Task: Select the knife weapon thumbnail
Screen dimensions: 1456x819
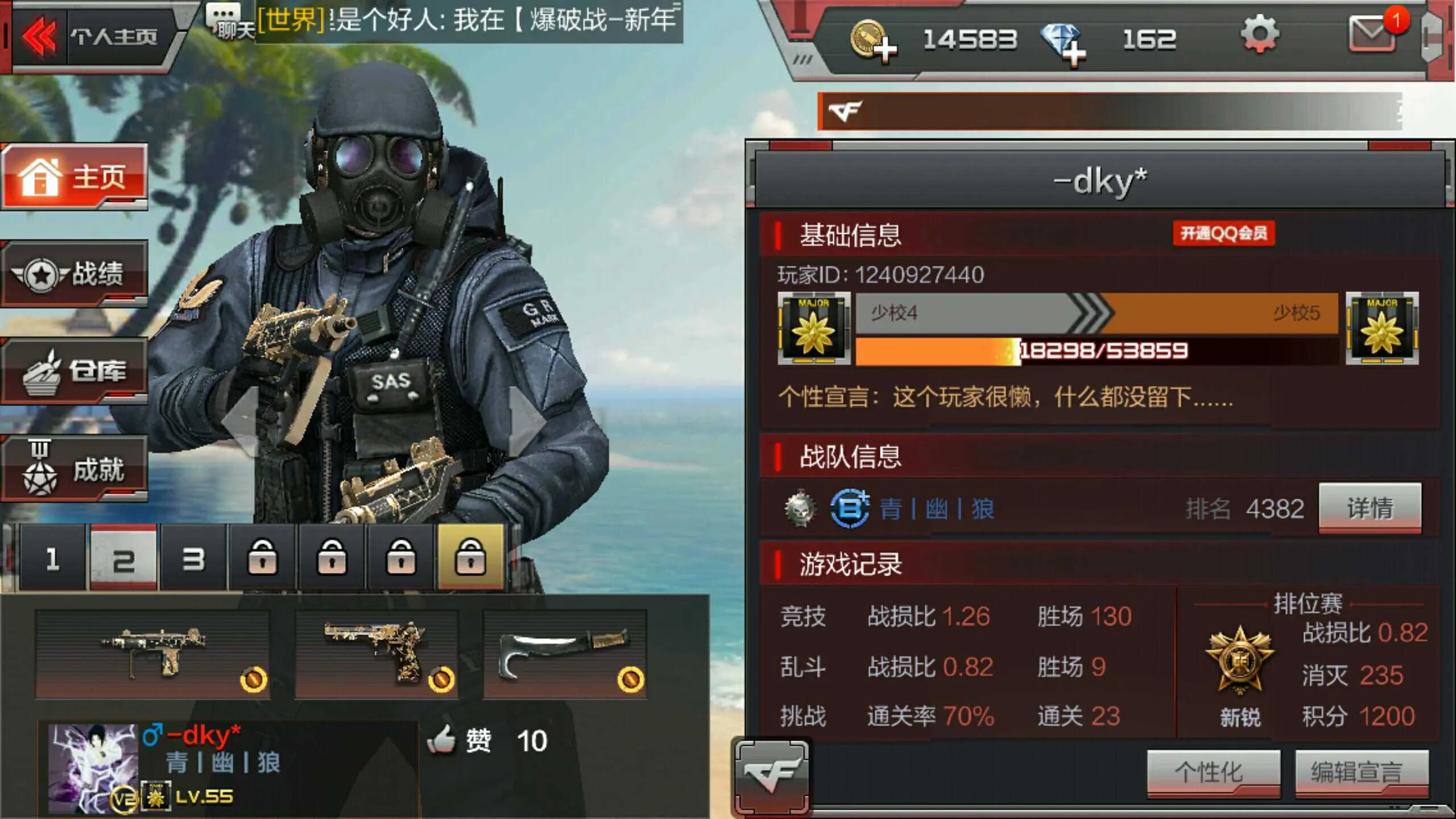Action: pos(565,654)
